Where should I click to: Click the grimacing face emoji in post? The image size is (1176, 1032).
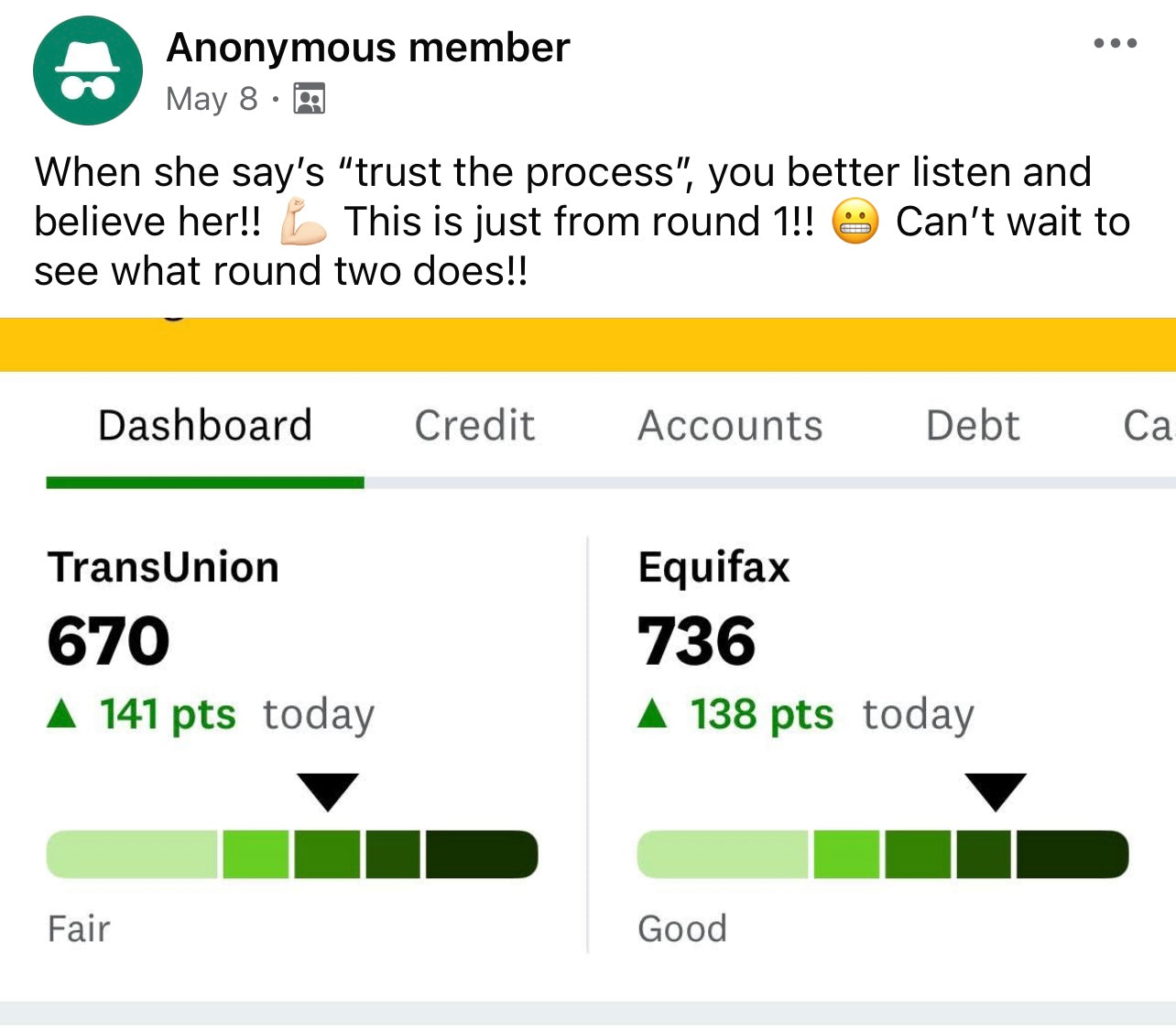pos(855,223)
